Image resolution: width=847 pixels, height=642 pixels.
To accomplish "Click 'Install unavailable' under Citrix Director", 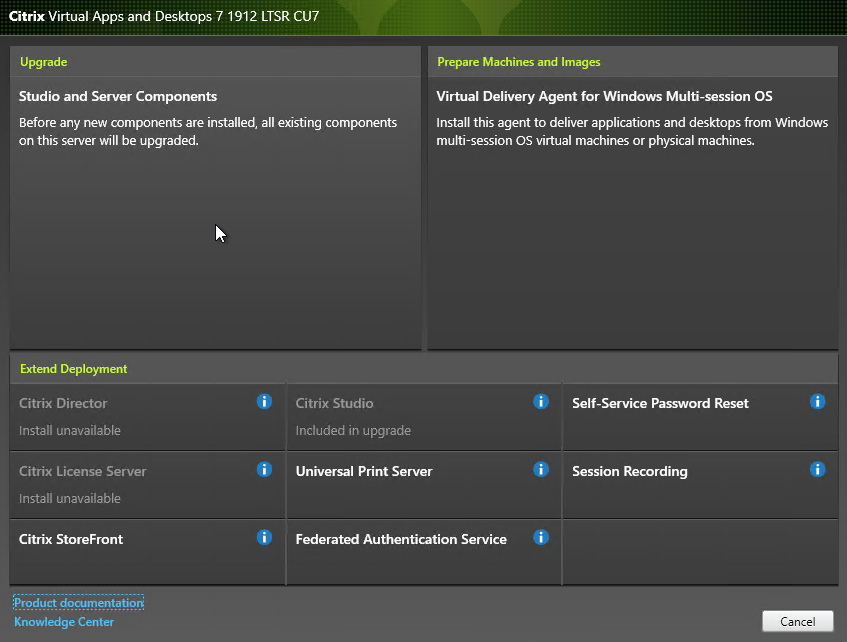I will pyautogui.click(x=70, y=430).
